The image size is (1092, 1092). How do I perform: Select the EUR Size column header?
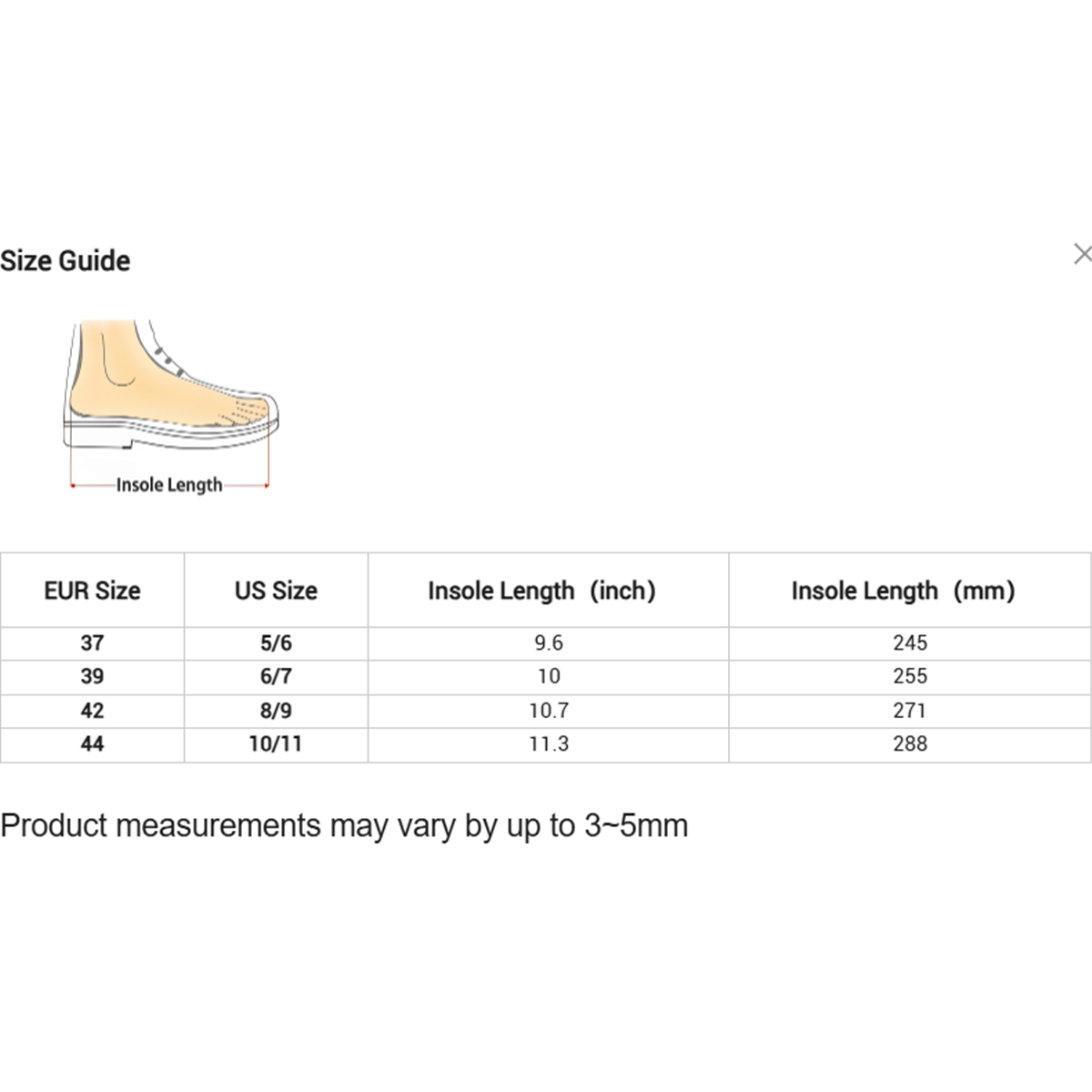(92, 591)
